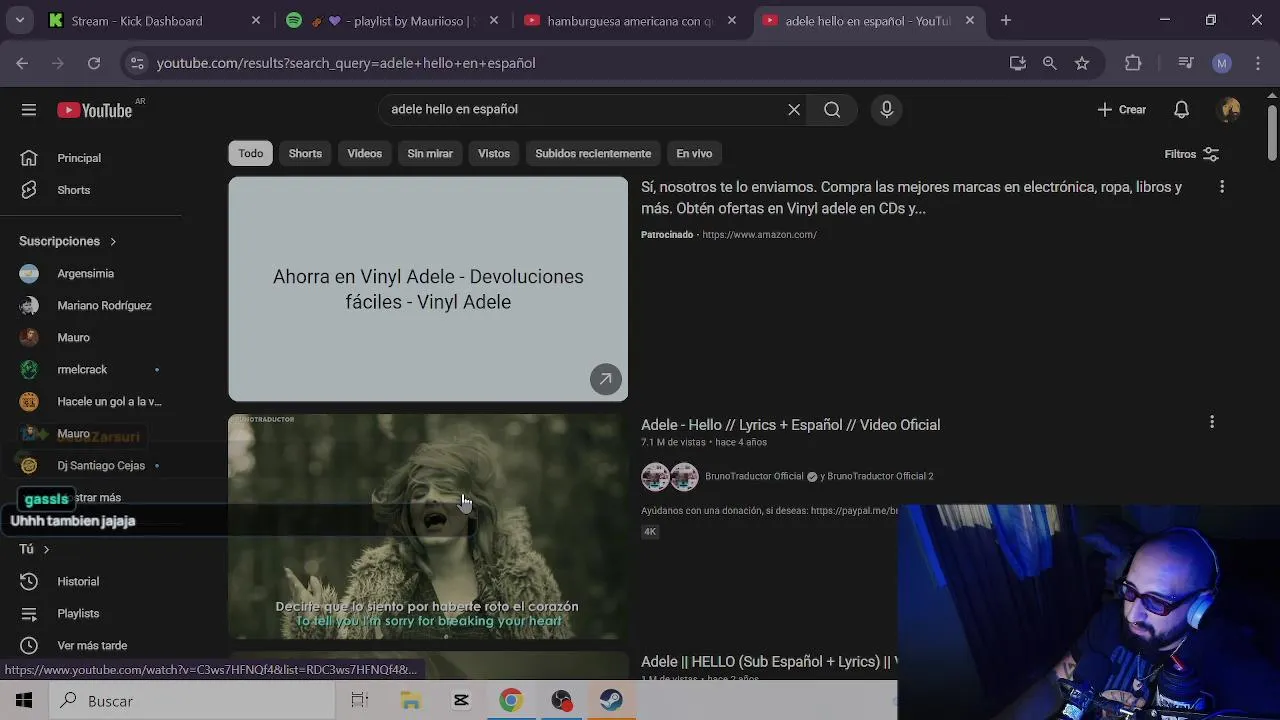Play Adele Hello Lyrics + Español thumbnail
This screenshot has height=720, width=1280.
click(x=428, y=527)
